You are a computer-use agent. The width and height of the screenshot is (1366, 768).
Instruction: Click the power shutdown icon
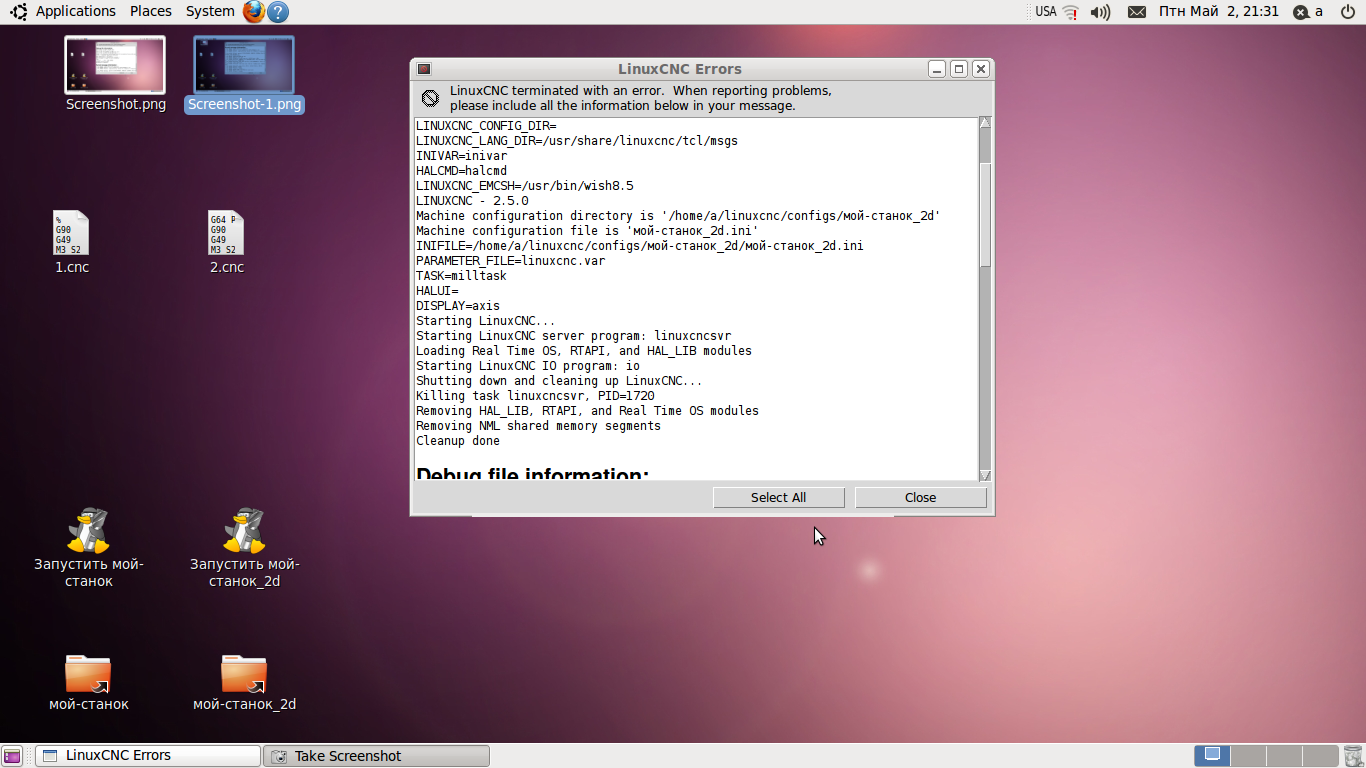click(x=1347, y=12)
